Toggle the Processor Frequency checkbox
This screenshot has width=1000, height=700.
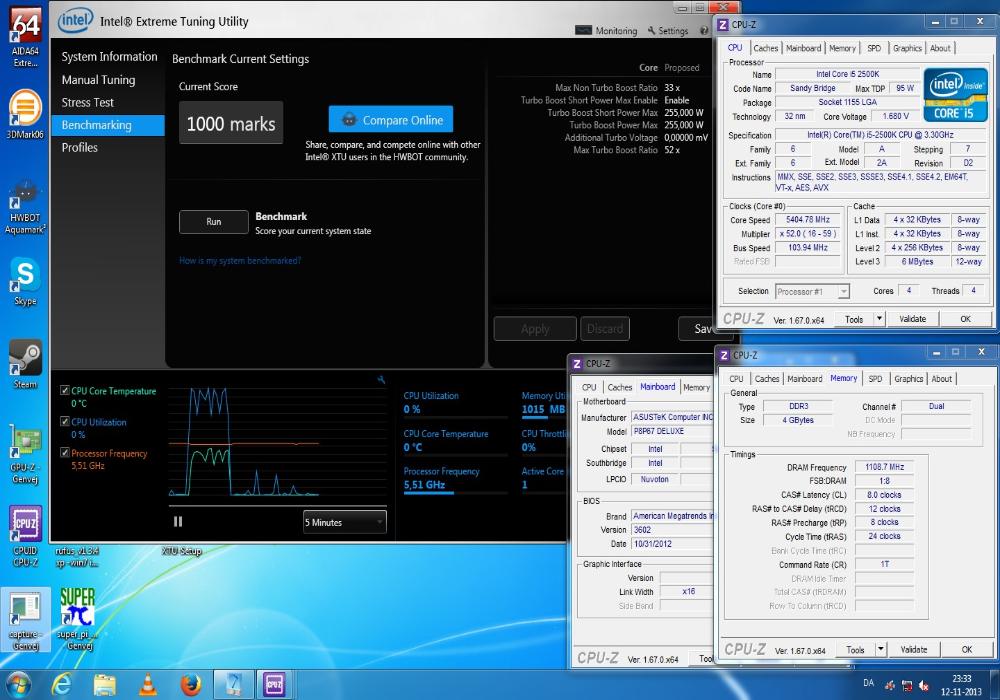[x=64, y=453]
